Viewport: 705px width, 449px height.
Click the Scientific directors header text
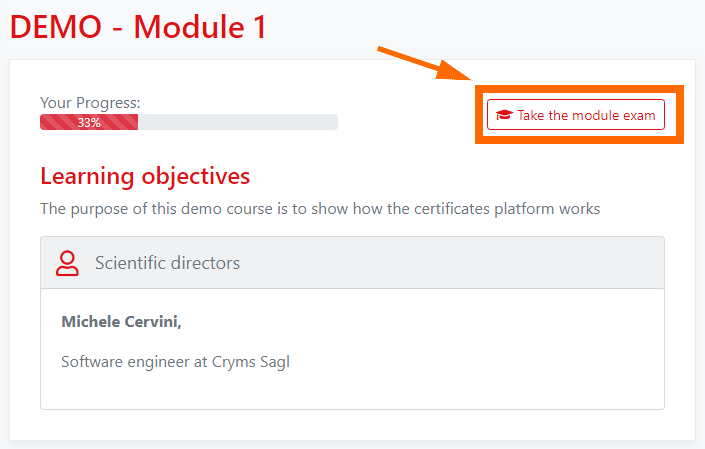167,263
